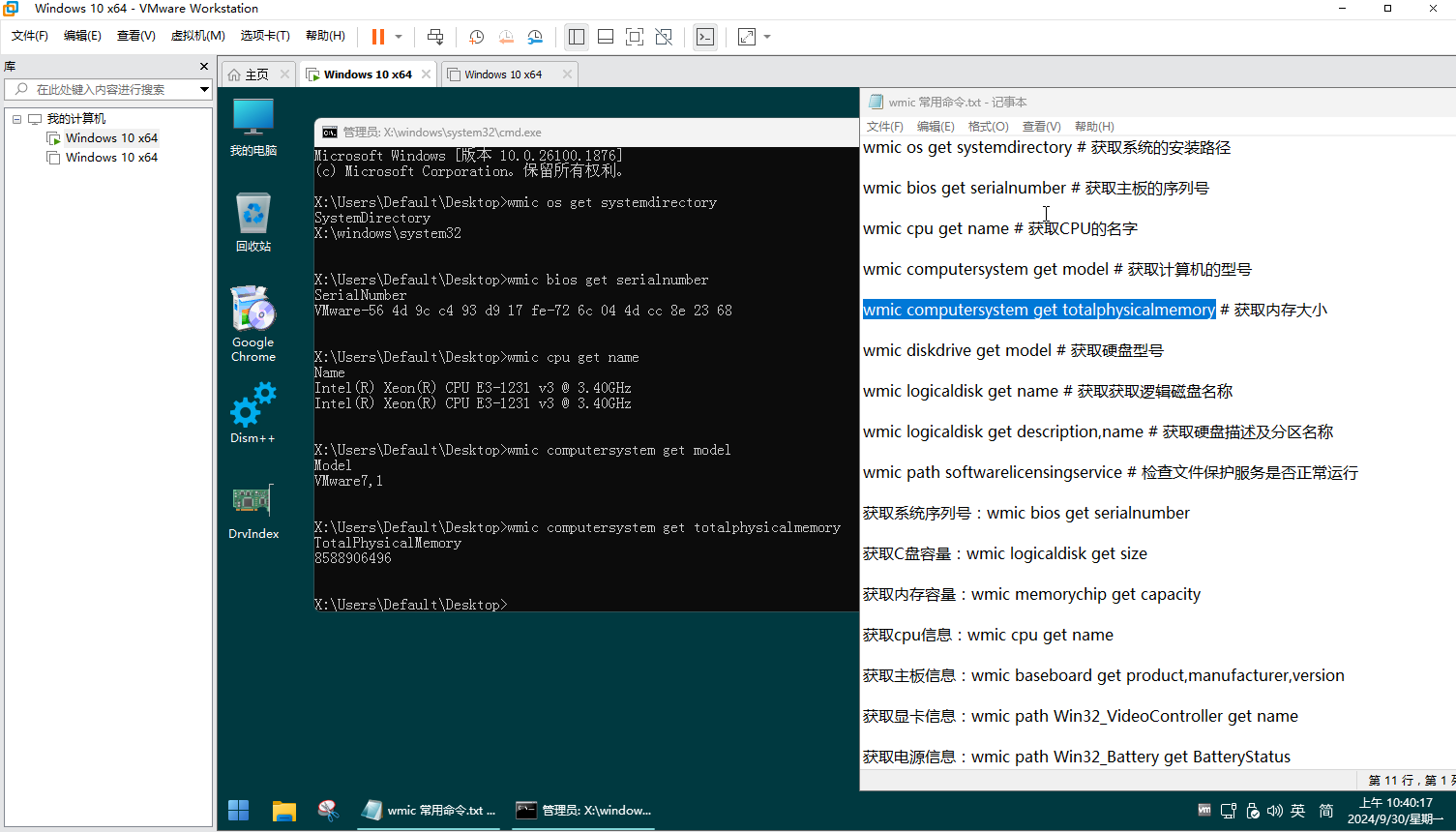Select 我的计算机 in the library tree
1456x832 pixels.
tap(76, 119)
